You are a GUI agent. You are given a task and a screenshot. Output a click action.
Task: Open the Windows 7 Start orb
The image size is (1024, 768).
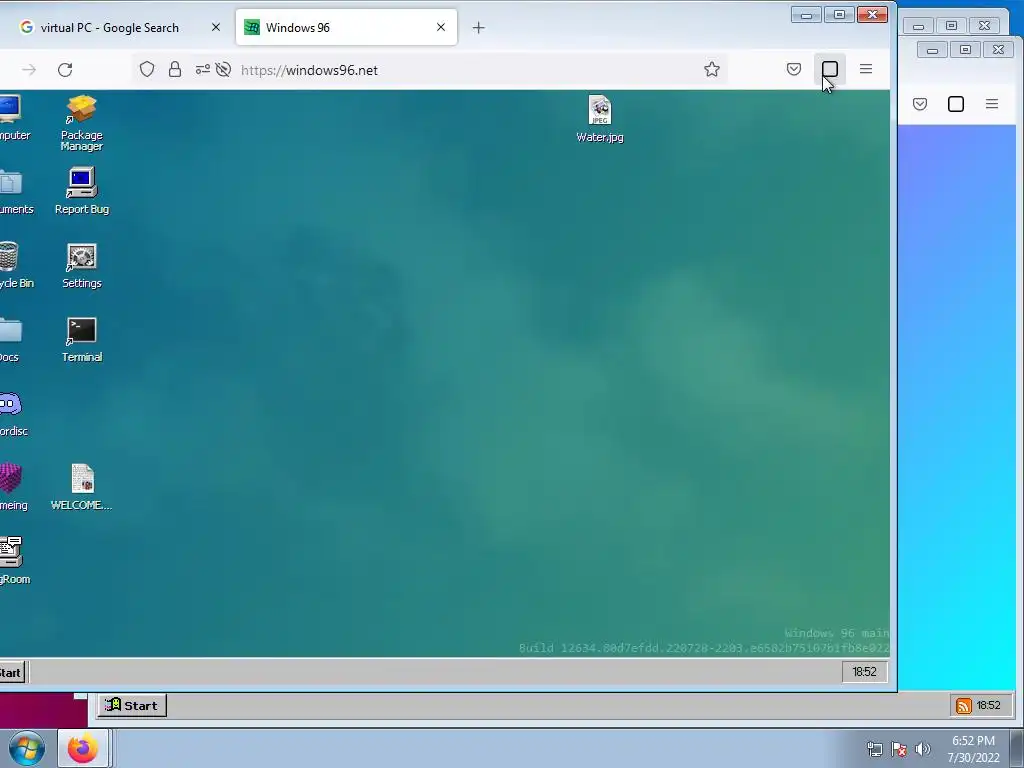tap(27, 748)
